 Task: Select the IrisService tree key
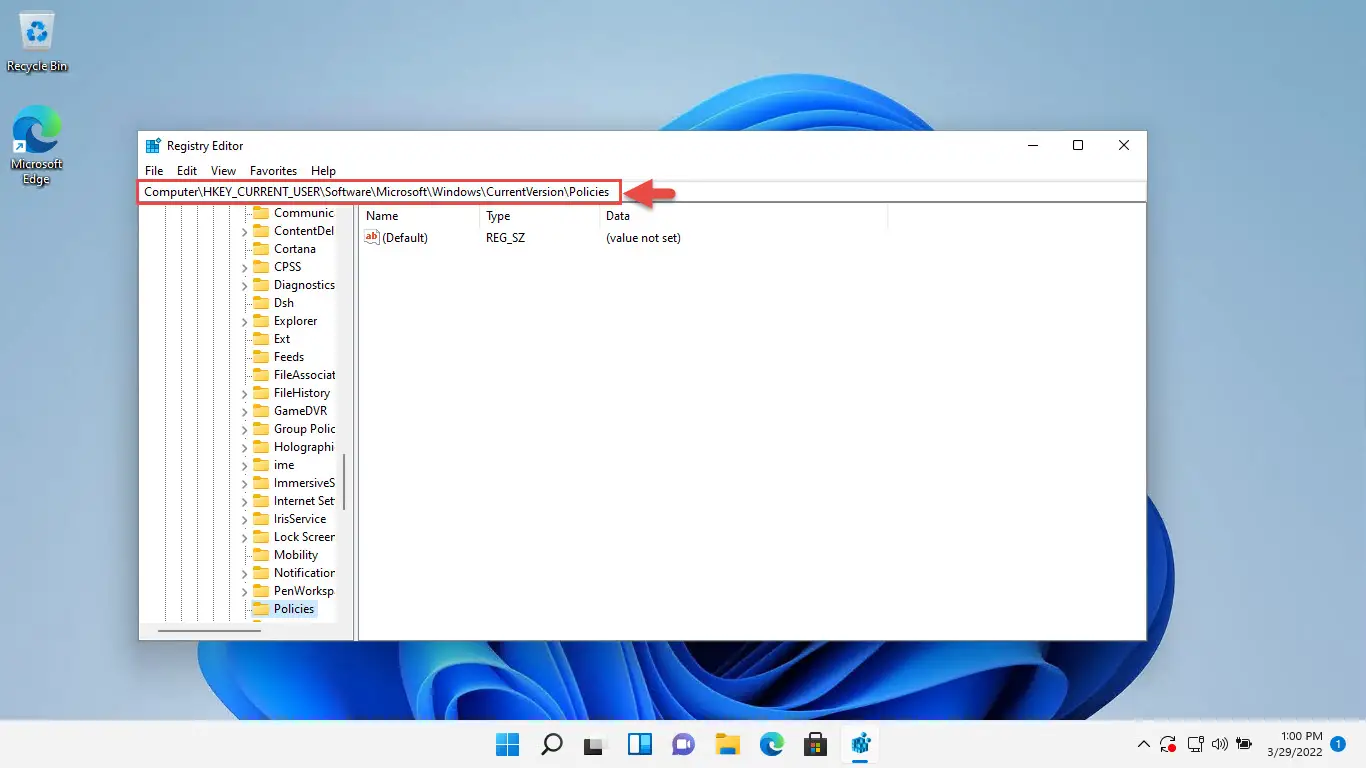coord(300,519)
